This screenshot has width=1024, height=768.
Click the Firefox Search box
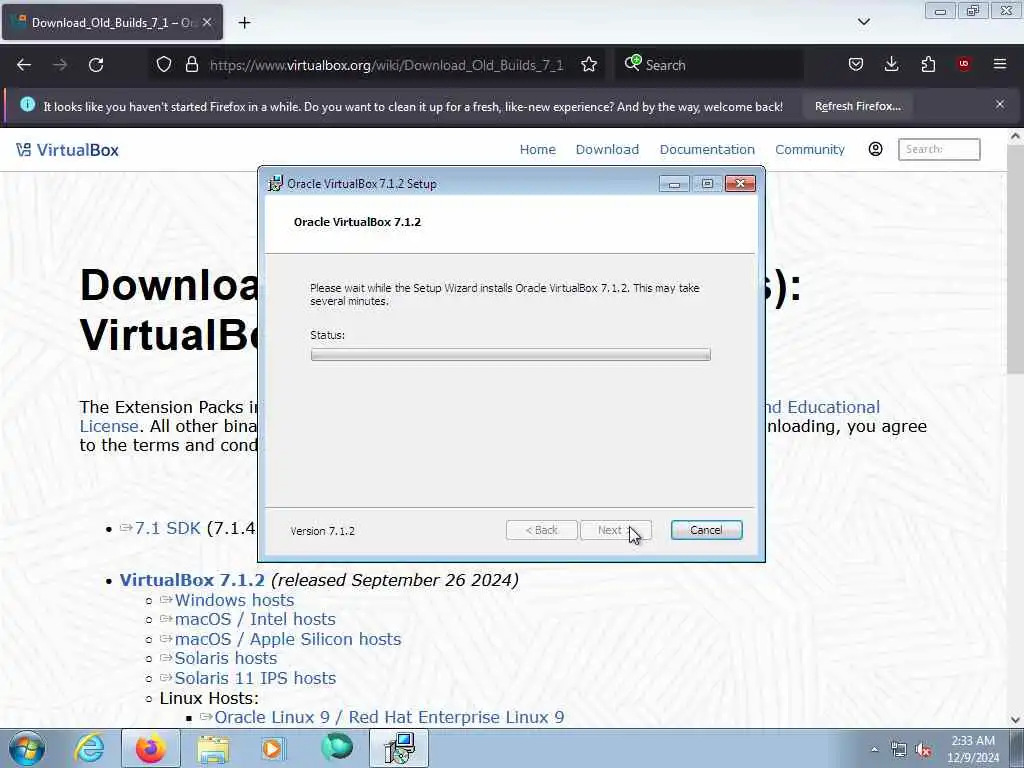(x=709, y=65)
